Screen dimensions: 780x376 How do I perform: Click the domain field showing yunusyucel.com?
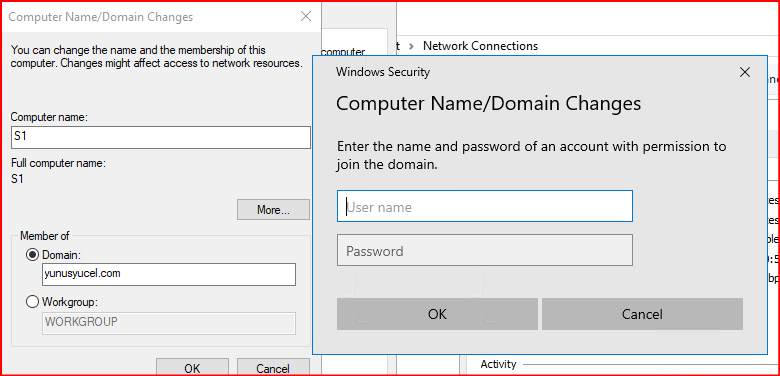coord(169,275)
